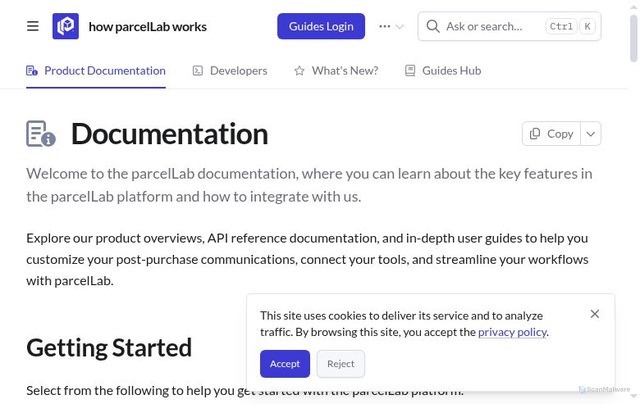Open the What's New? tab
This screenshot has width=640, height=404.
(336, 71)
